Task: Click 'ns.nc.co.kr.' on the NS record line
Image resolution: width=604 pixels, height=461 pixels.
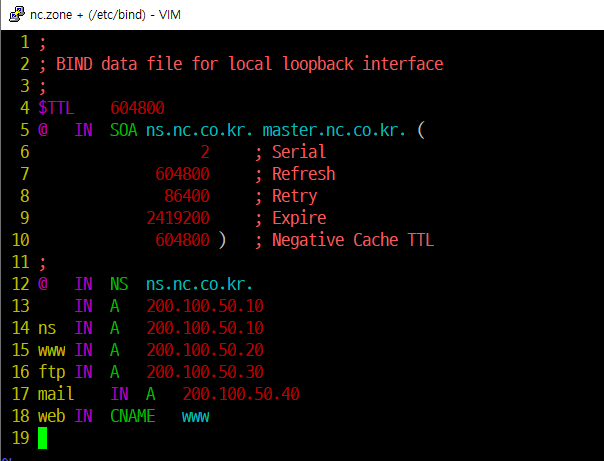Action: (200, 284)
